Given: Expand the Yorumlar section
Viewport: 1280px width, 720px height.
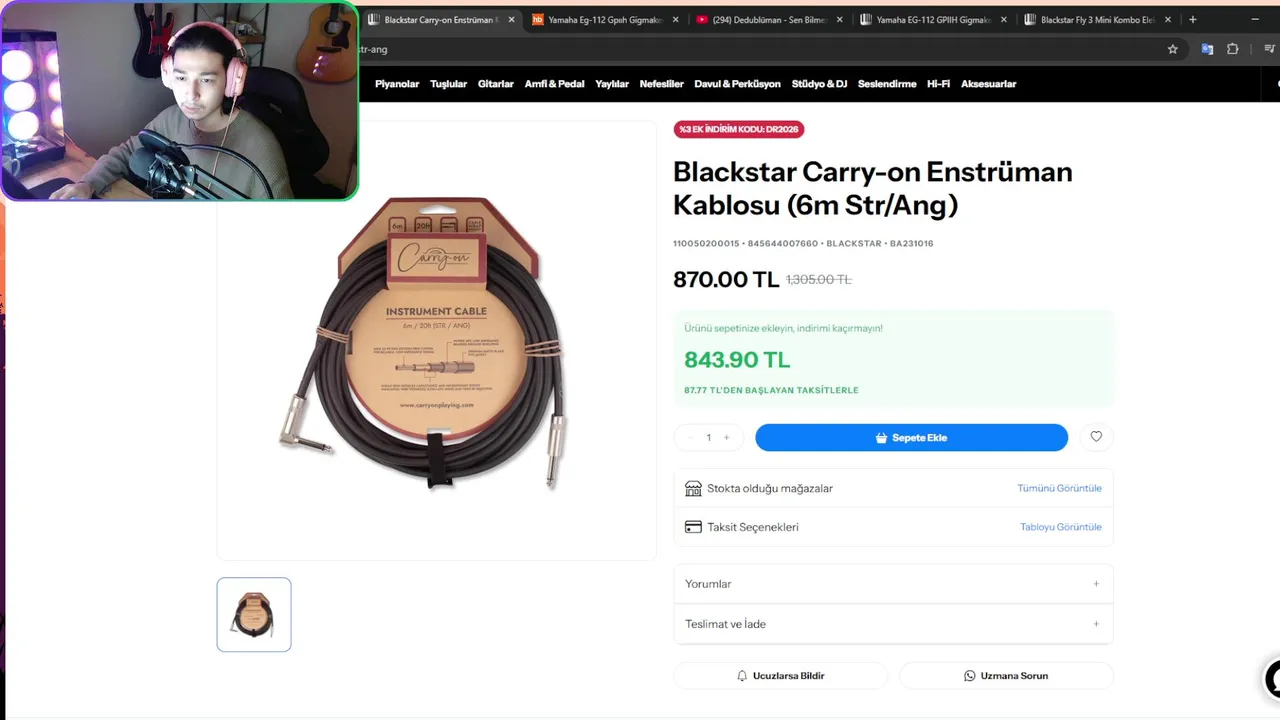Looking at the screenshot, I should pos(893,584).
